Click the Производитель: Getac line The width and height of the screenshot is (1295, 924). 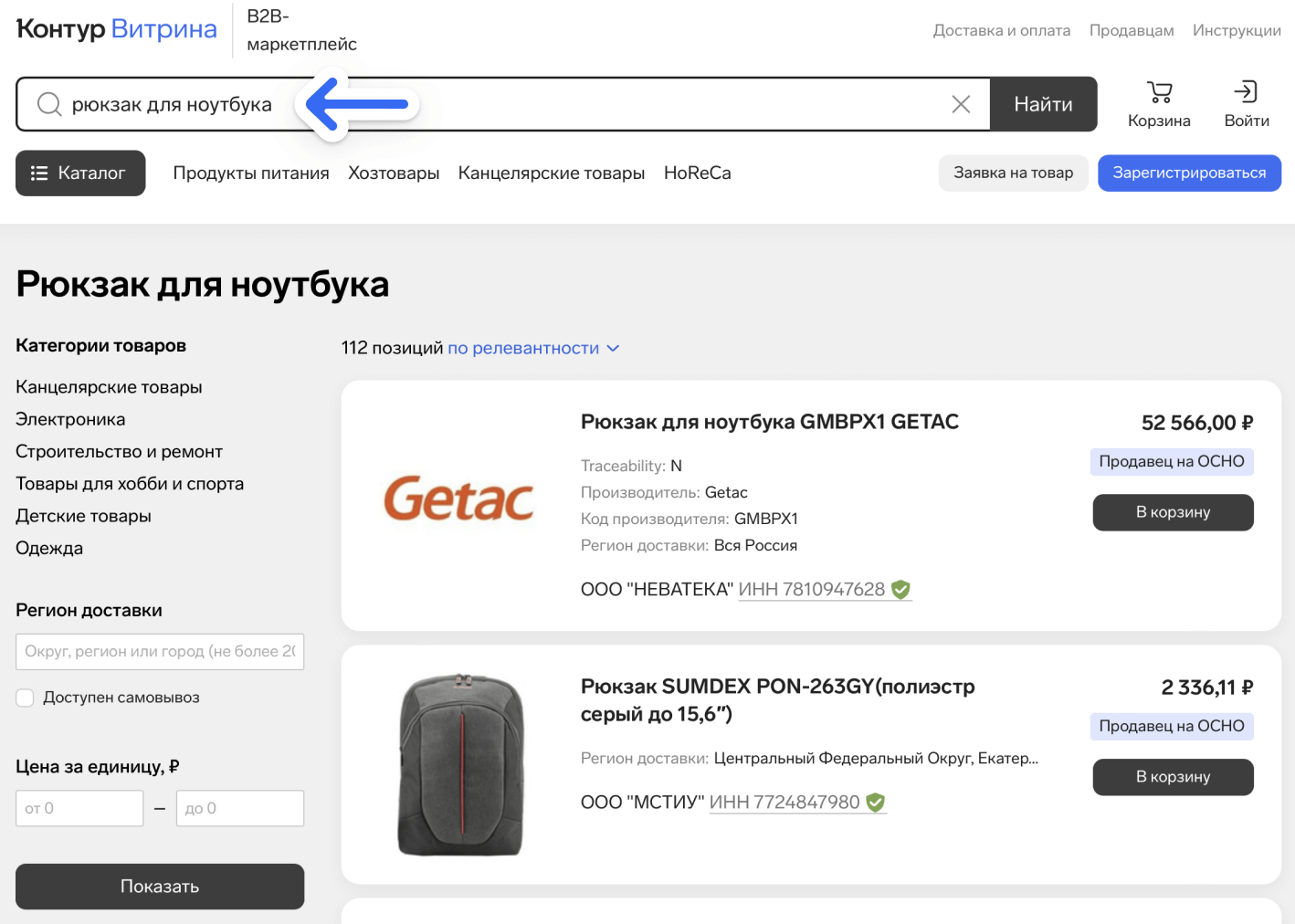[664, 492]
